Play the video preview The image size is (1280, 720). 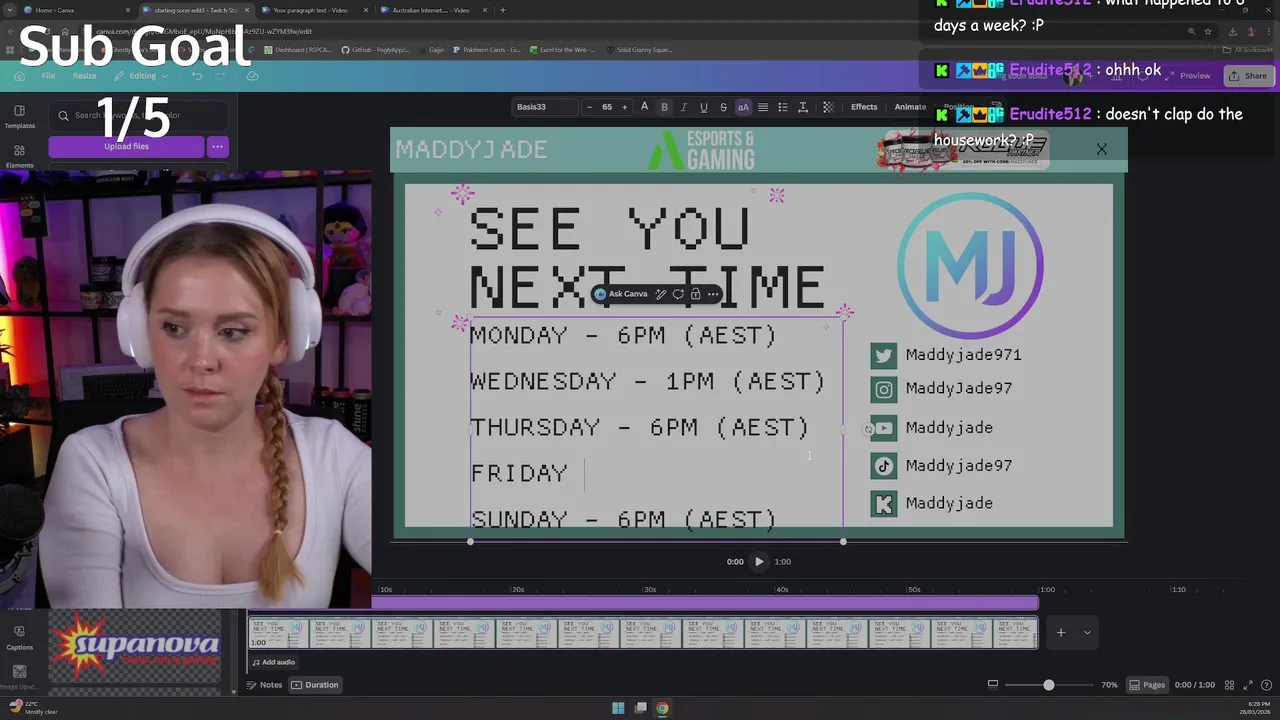pyautogui.click(x=759, y=562)
